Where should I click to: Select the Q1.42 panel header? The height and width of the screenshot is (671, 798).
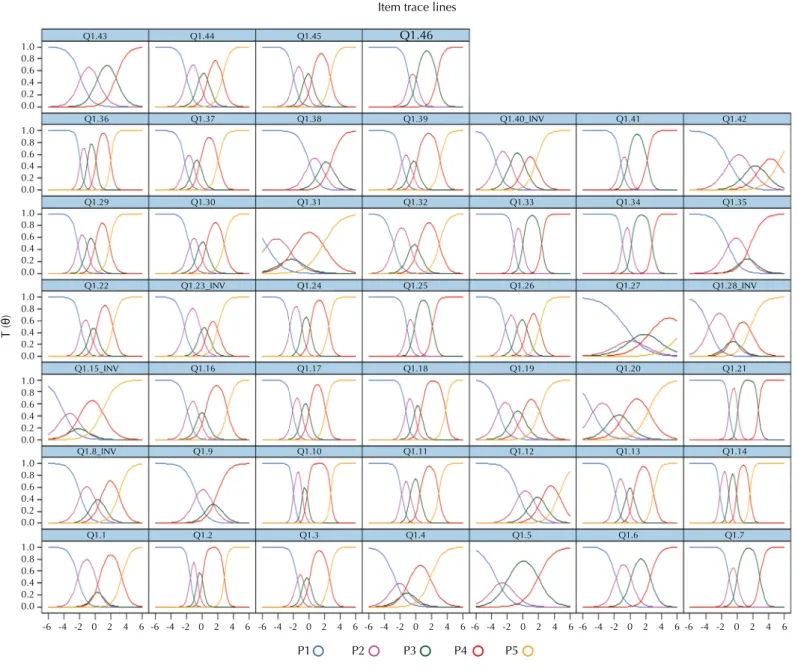737,119
